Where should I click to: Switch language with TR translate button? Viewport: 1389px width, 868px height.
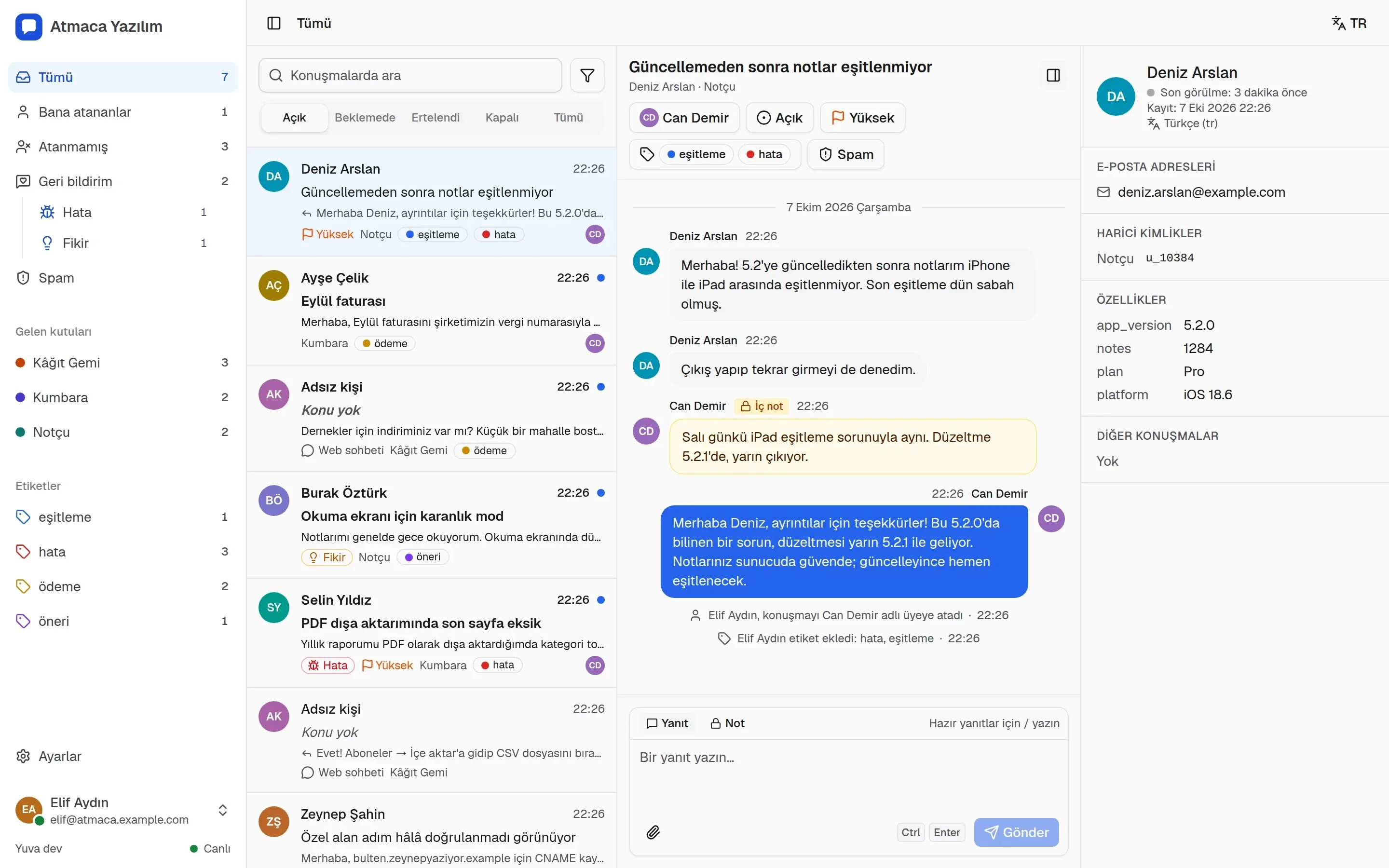pyautogui.click(x=1349, y=23)
